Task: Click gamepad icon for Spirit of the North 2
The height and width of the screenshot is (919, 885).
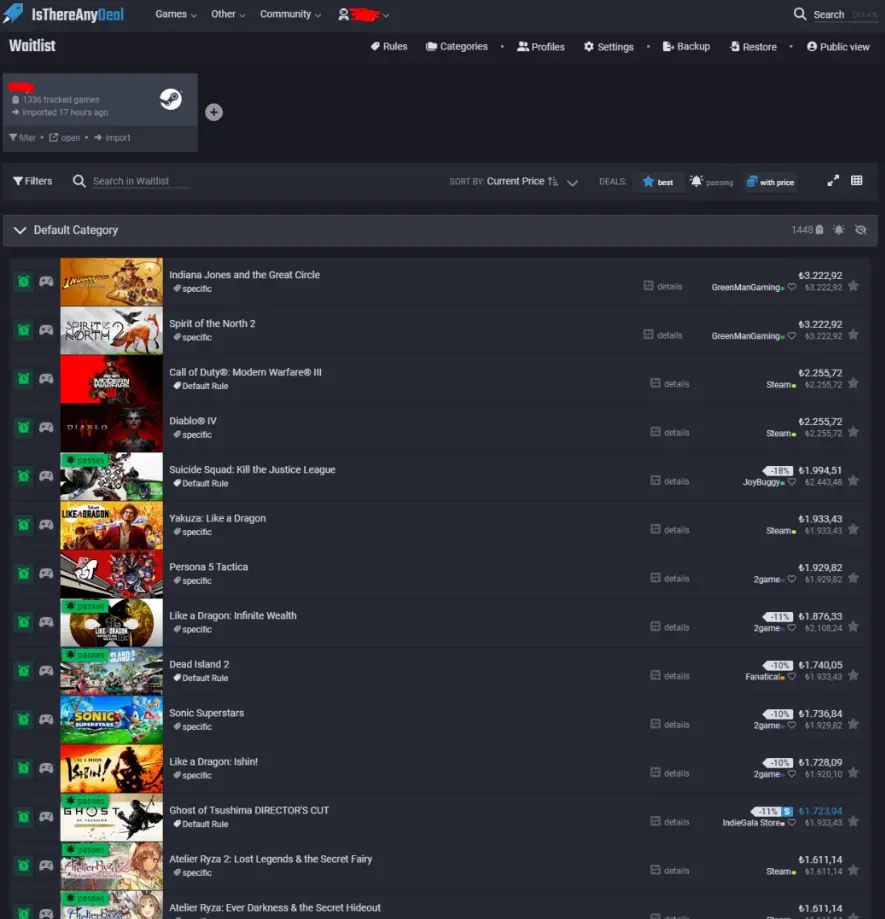Action: (x=46, y=330)
